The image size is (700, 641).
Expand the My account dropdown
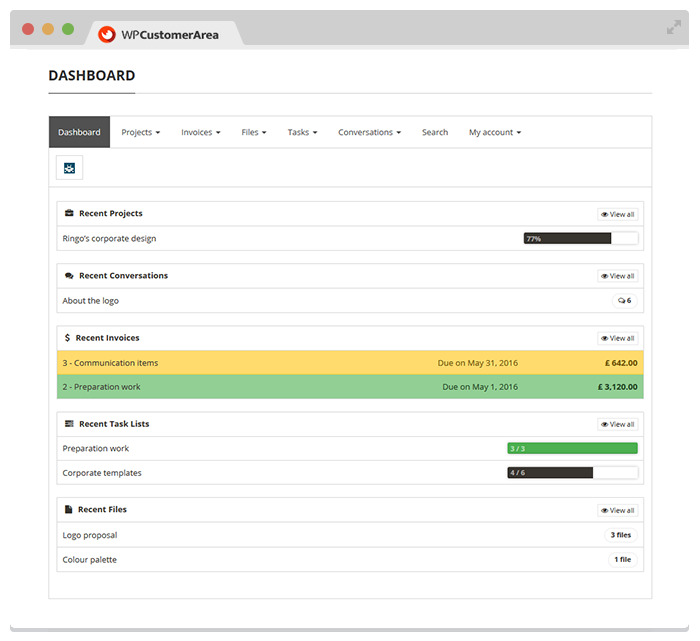(x=495, y=132)
